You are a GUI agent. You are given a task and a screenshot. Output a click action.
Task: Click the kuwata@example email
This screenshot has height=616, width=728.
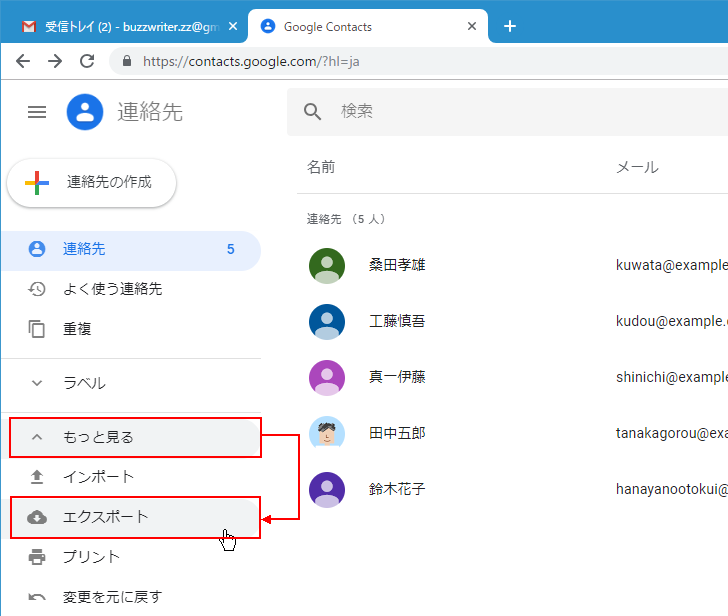click(x=672, y=265)
